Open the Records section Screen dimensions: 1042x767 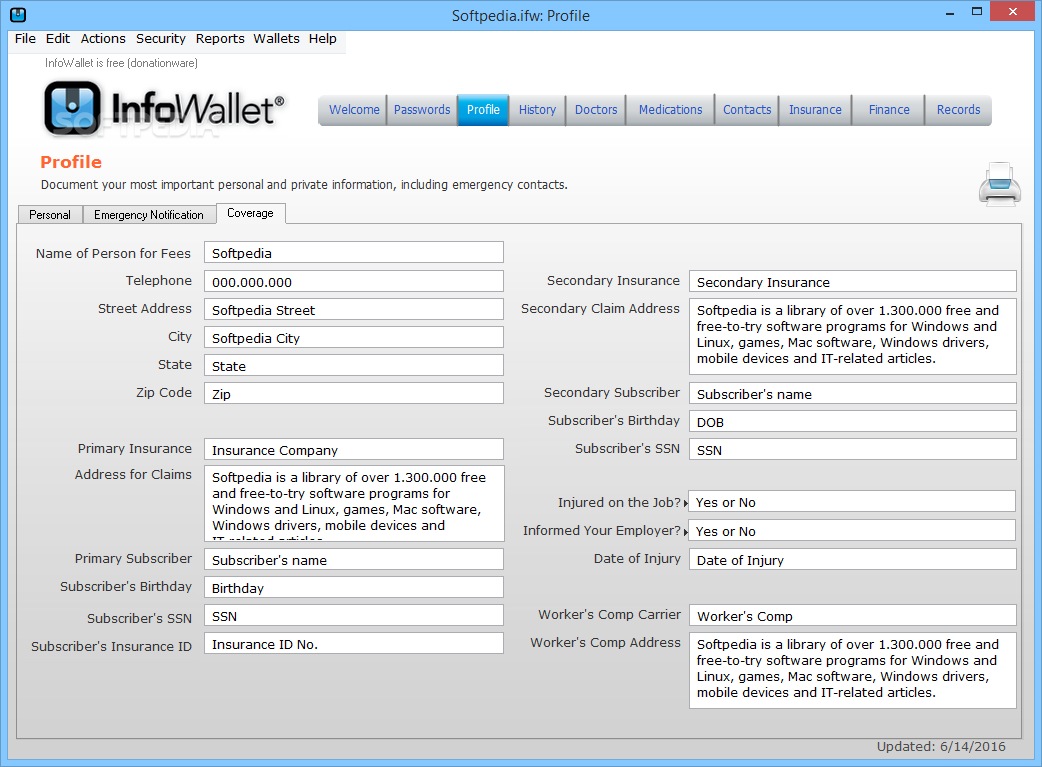coord(958,110)
